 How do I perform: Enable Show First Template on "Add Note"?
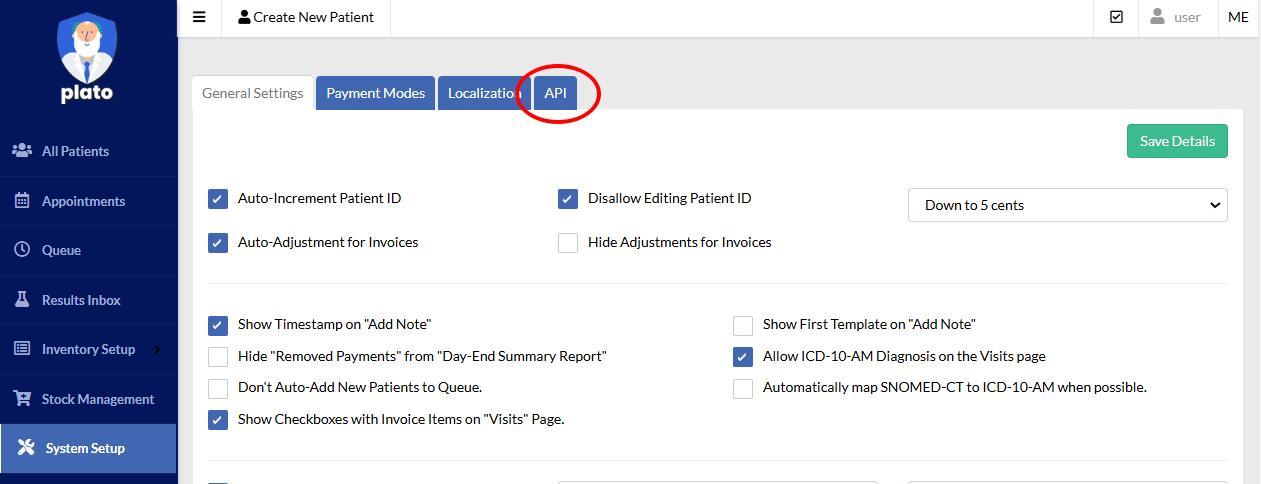pyautogui.click(x=743, y=325)
